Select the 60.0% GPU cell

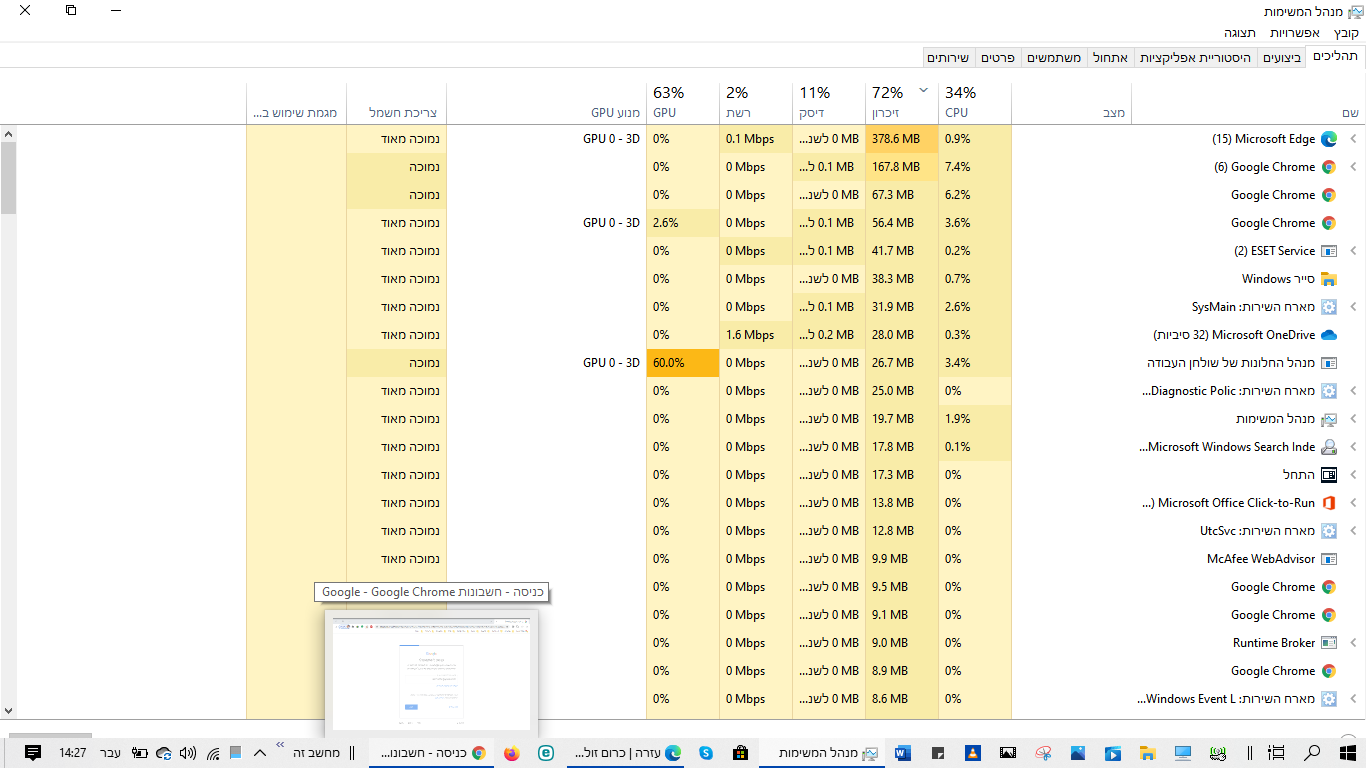(683, 363)
